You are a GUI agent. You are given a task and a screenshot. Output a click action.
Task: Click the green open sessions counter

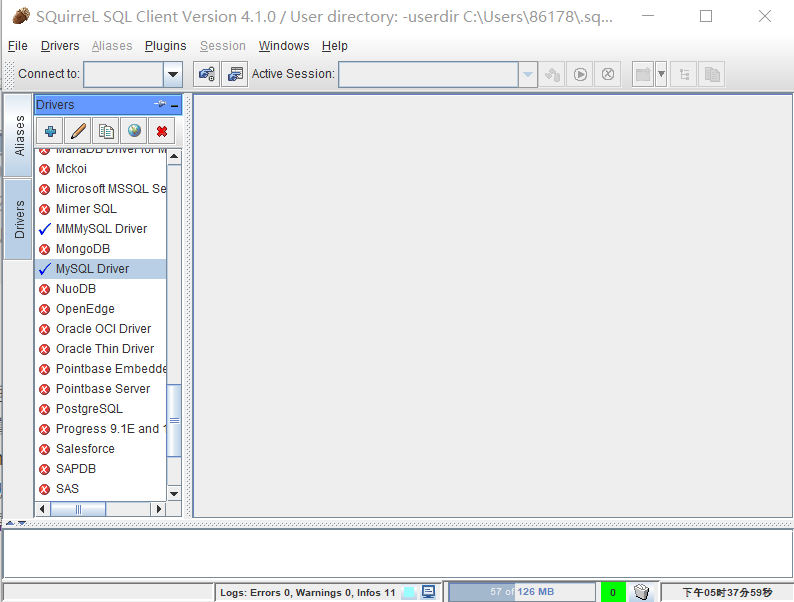pos(613,592)
